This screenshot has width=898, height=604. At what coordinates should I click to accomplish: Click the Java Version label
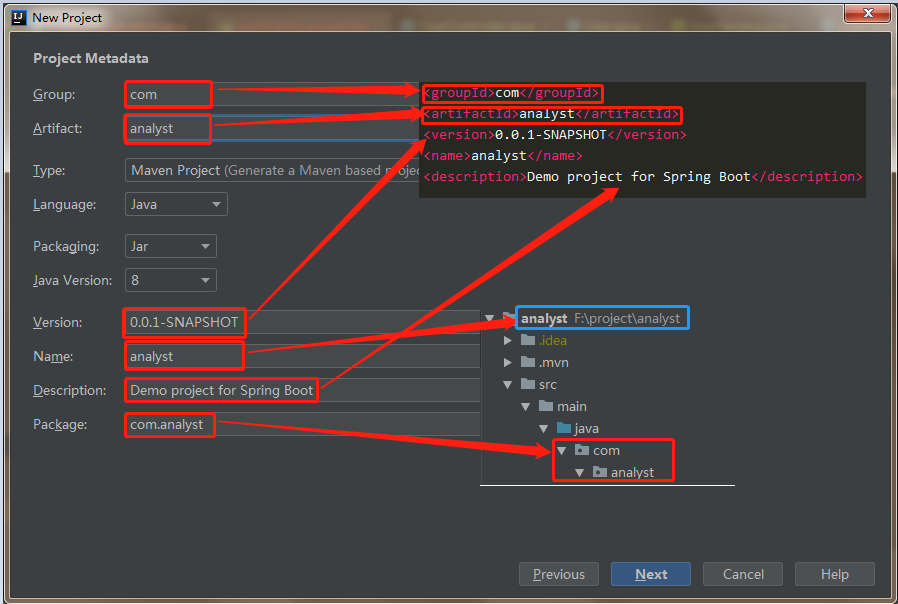tap(72, 281)
